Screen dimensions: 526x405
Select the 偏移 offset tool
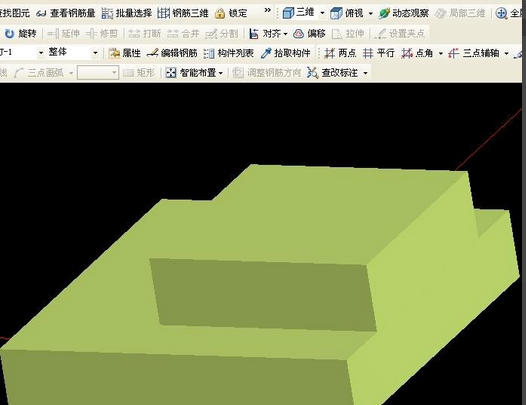pos(309,34)
